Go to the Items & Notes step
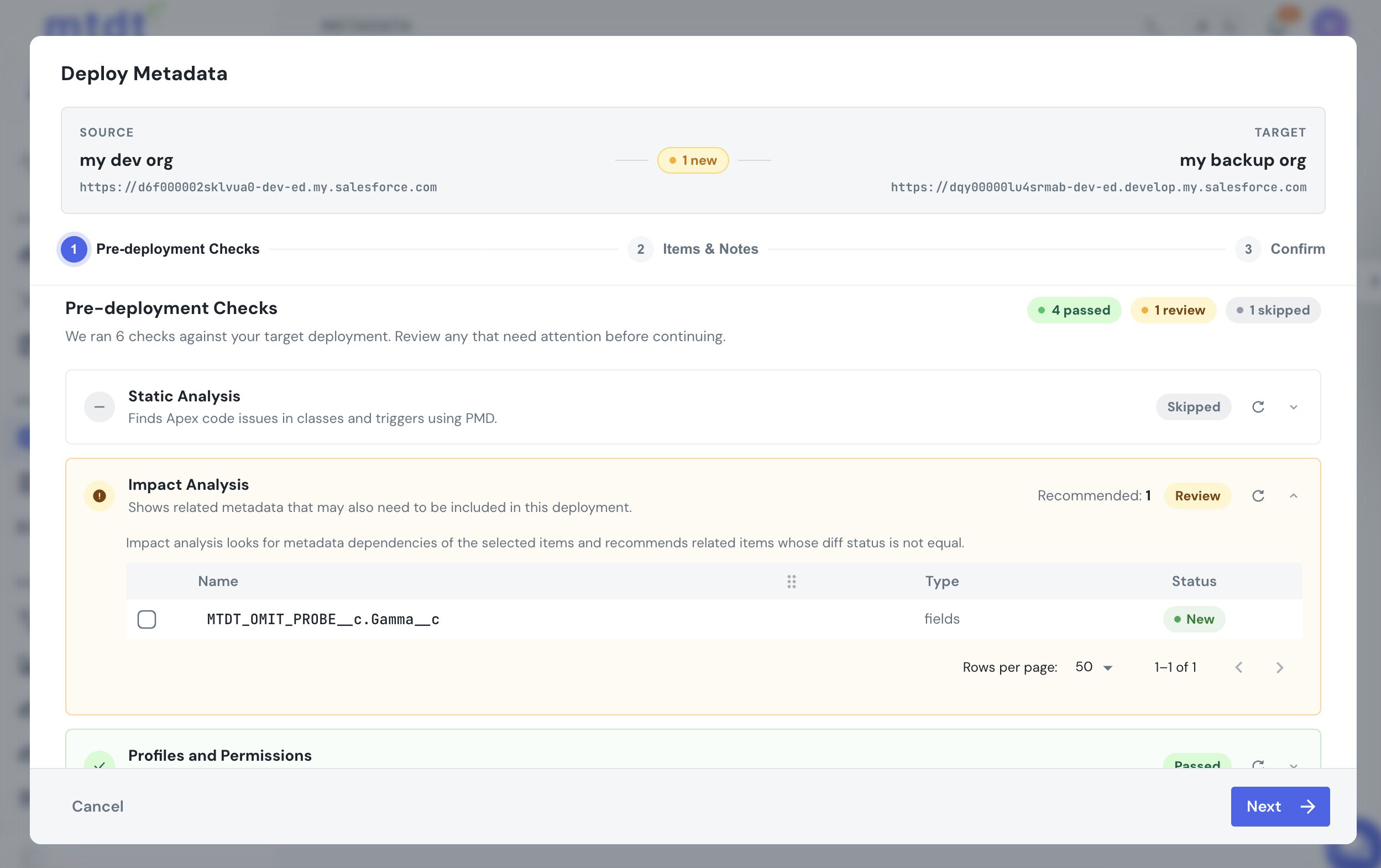The width and height of the screenshot is (1381, 868). tap(693, 249)
